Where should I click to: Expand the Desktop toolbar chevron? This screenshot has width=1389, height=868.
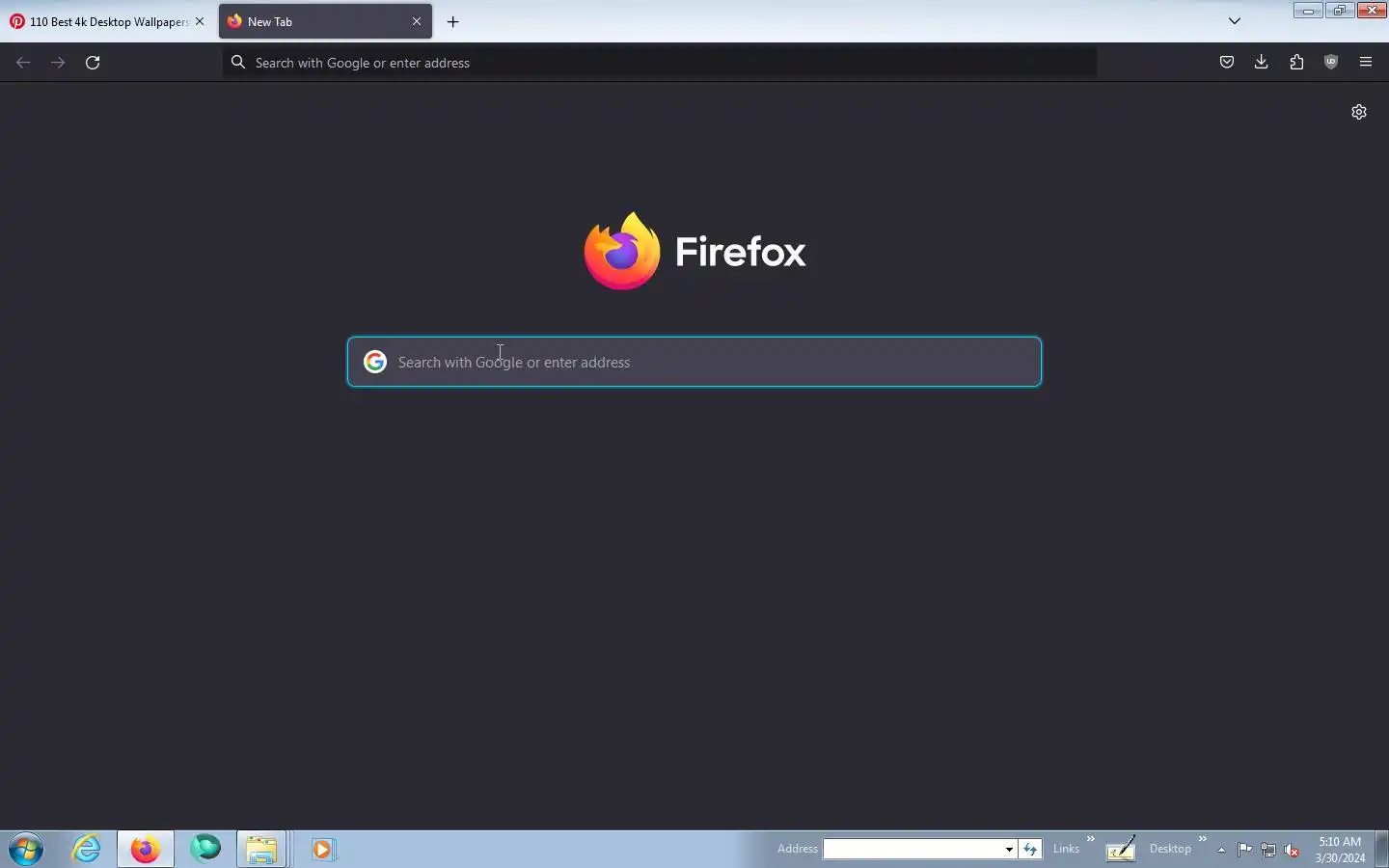pyautogui.click(x=1203, y=839)
